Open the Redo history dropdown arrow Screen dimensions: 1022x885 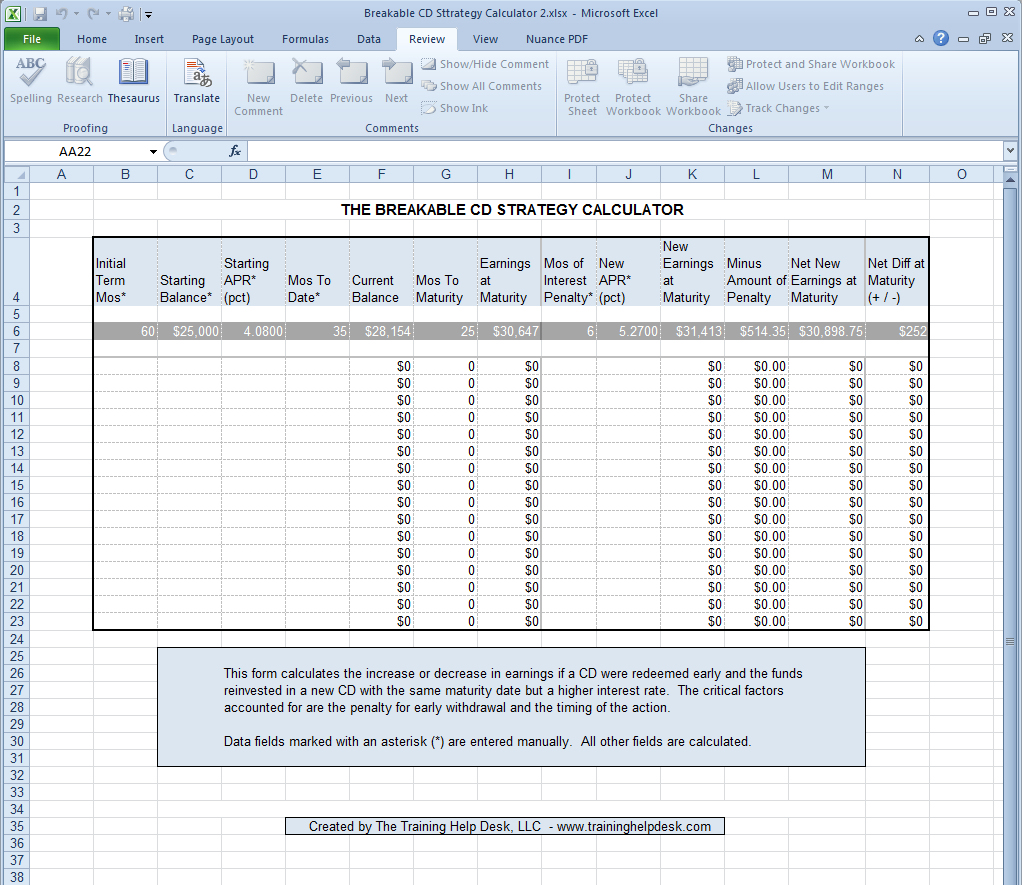pos(108,14)
